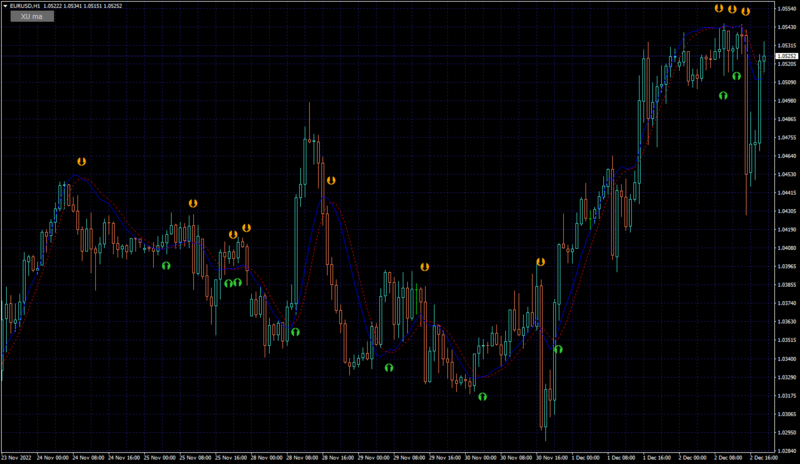Click the 29 Nov 08:00 time label
Viewport: 800px width, 464px height.
[x=409, y=458]
